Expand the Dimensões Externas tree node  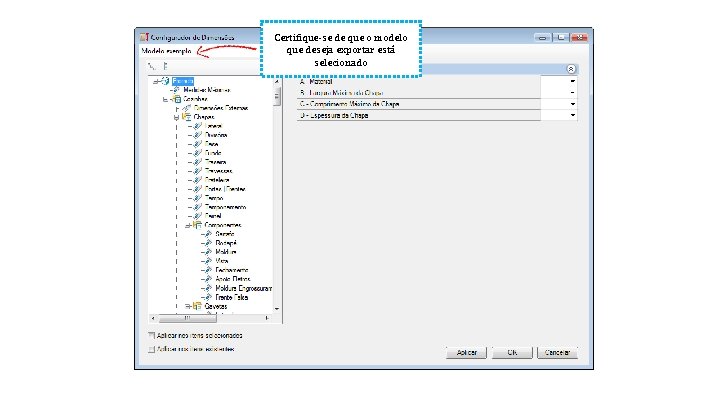177,109
